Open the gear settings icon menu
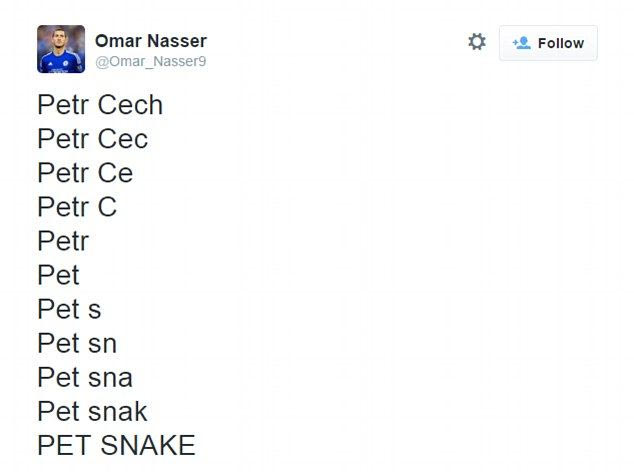This screenshot has height=472, width=634. tap(477, 42)
